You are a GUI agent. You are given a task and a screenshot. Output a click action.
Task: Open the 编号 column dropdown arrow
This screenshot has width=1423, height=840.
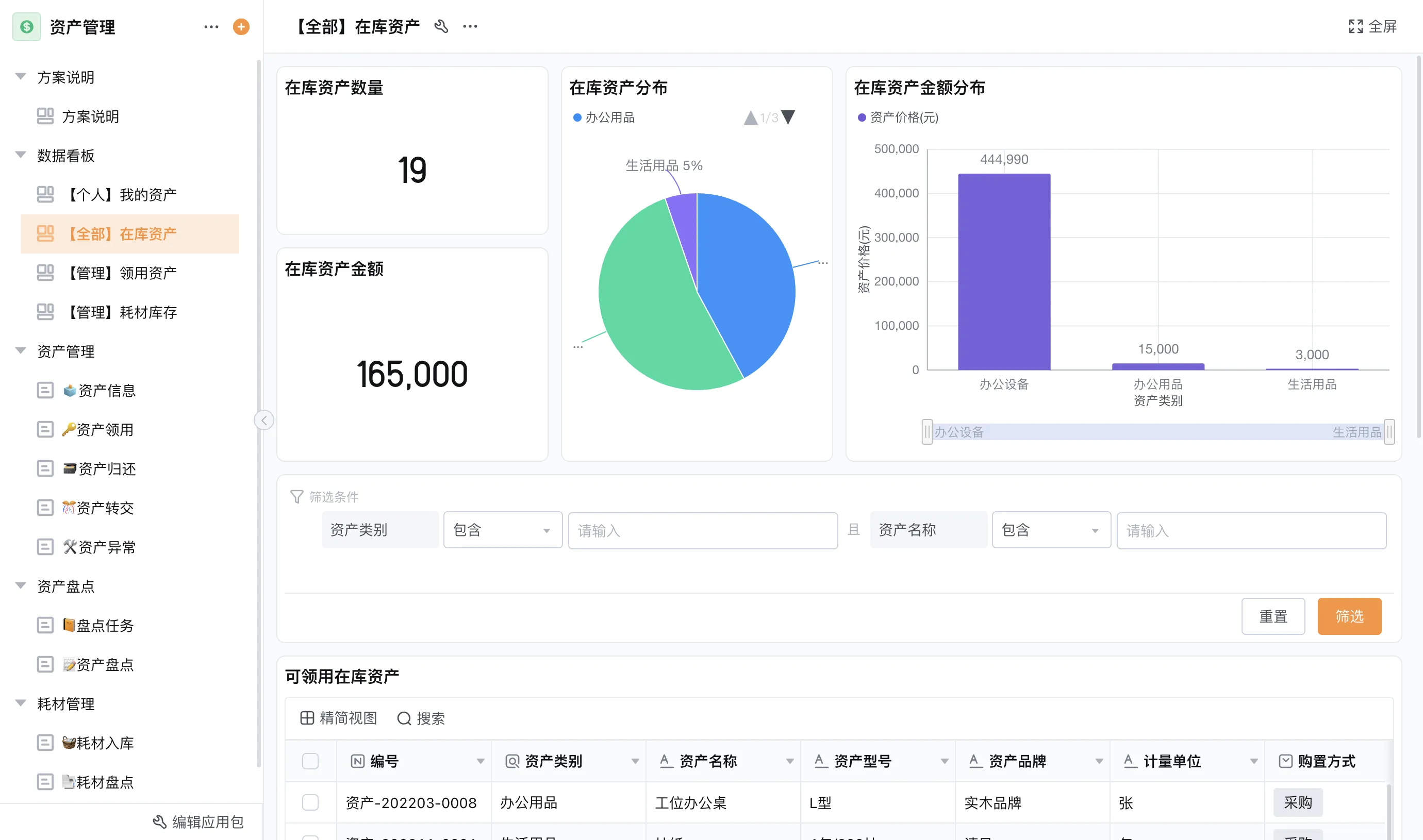point(480,761)
